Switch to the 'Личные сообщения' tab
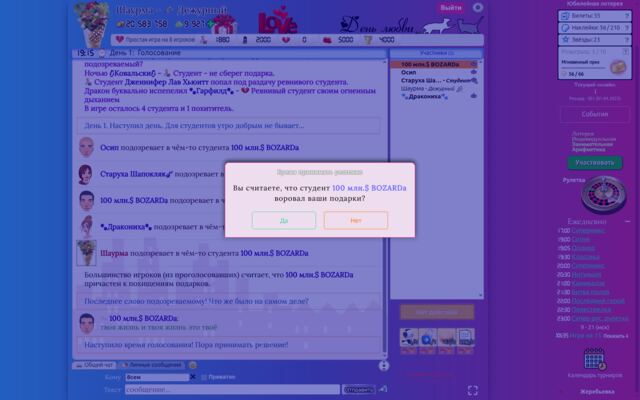 point(152,365)
